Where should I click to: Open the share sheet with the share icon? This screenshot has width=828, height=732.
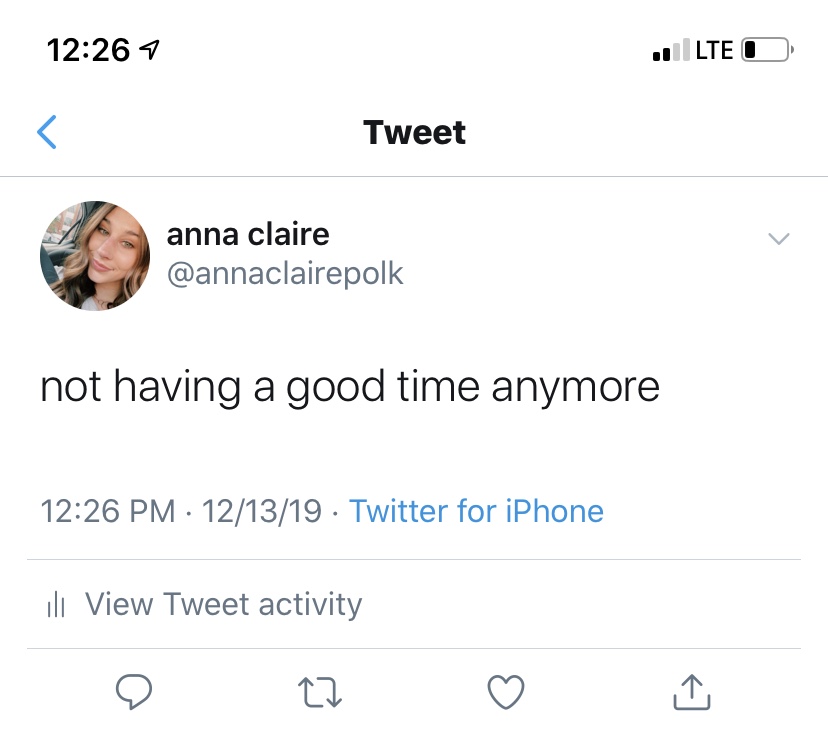[691, 691]
